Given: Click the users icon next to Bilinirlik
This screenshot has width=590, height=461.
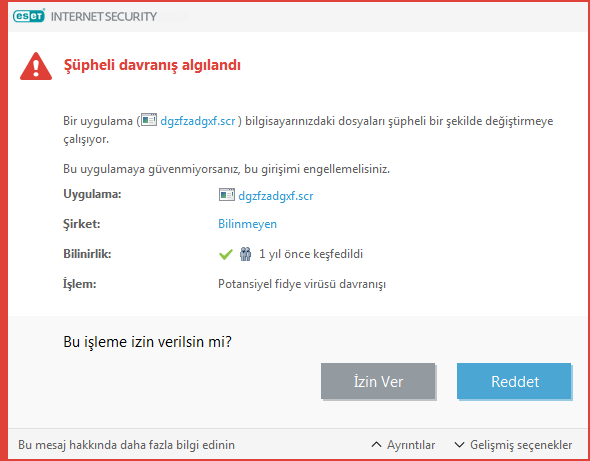Looking at the screenshot, I should pyautogui.click(x=245, y=254).
